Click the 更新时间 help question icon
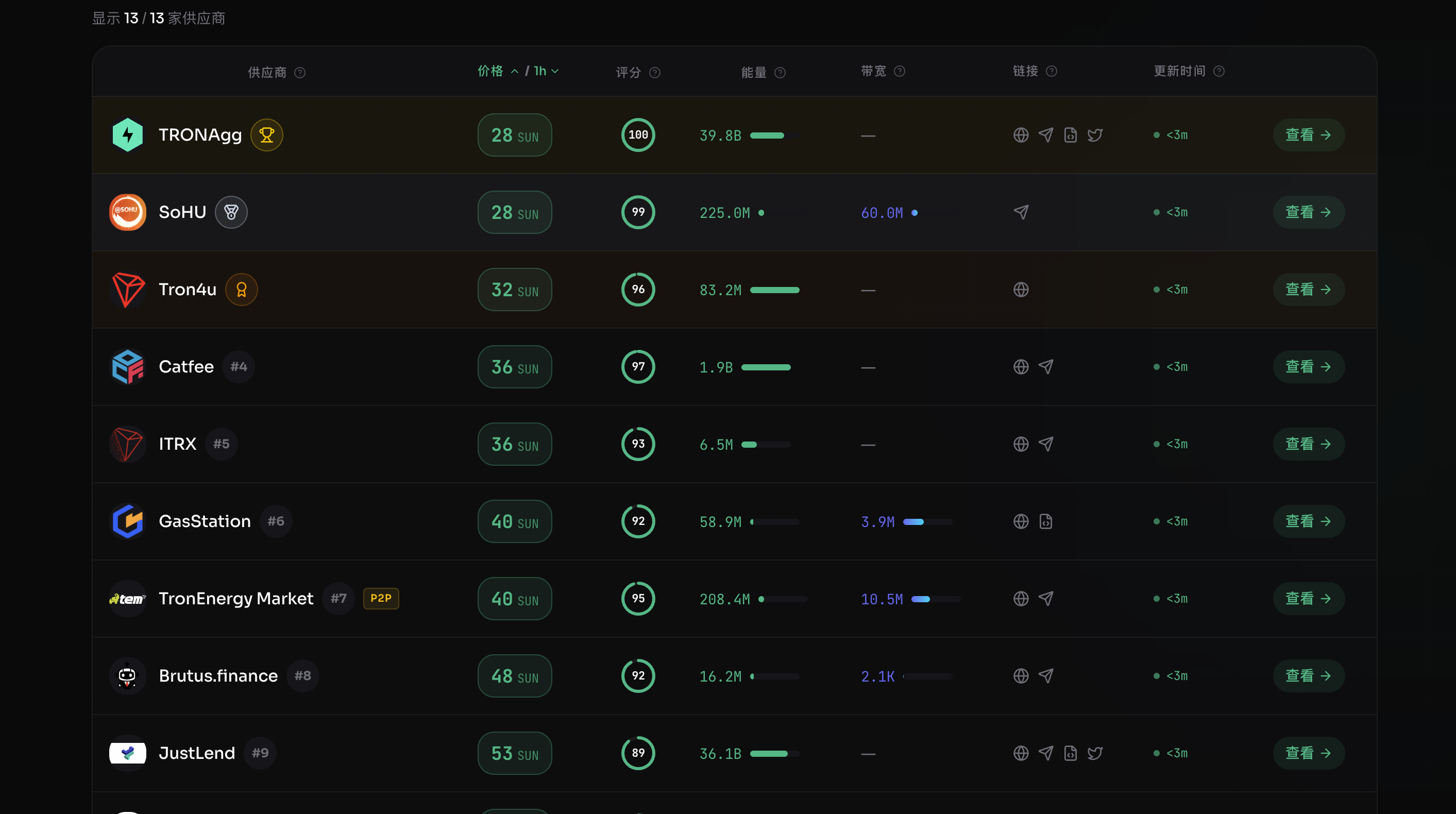1456x814 pixels. click(1219, 71)
